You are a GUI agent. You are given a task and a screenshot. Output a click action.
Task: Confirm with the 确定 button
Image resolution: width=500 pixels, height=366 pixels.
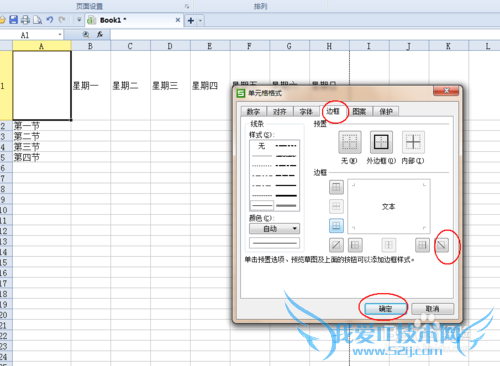pyautogui.click(x=385, y=309)
